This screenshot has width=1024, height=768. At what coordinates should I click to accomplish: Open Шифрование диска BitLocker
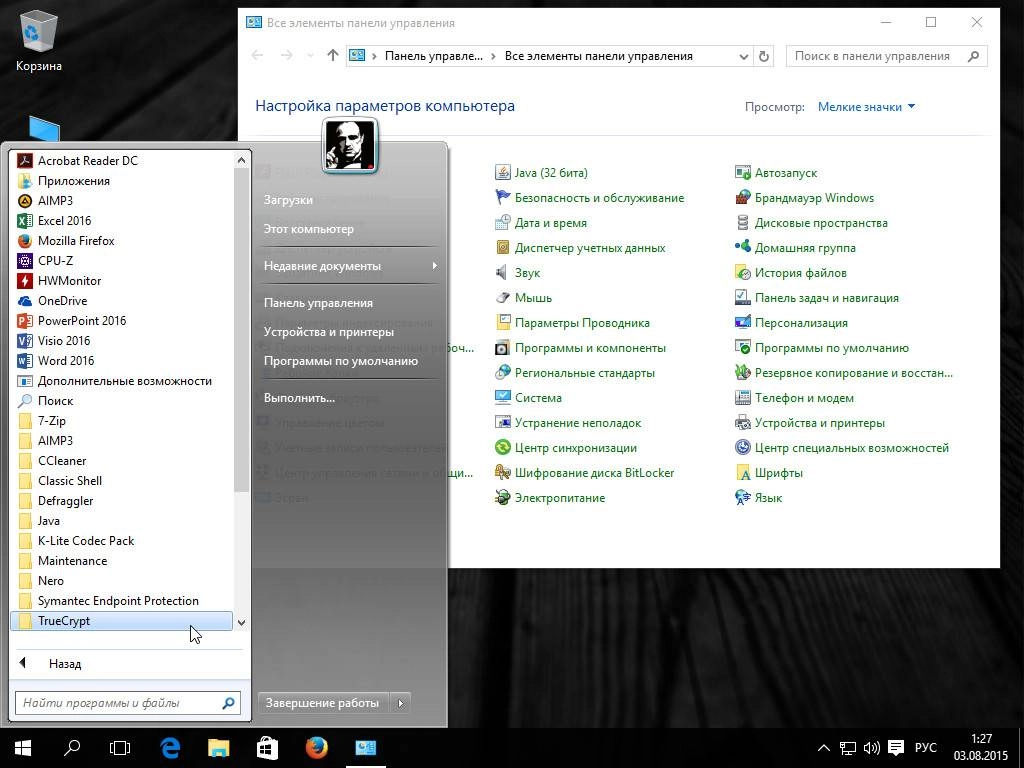tap(584, 473)
